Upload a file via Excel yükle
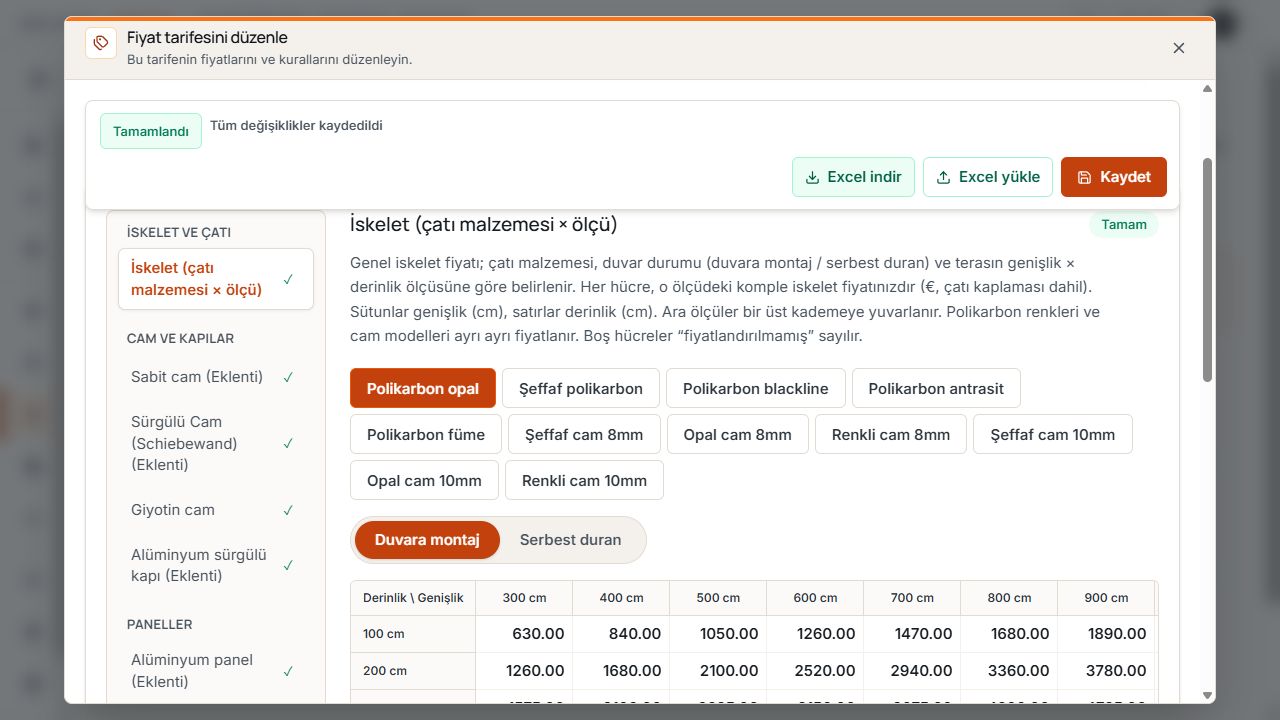 [988, 177]
